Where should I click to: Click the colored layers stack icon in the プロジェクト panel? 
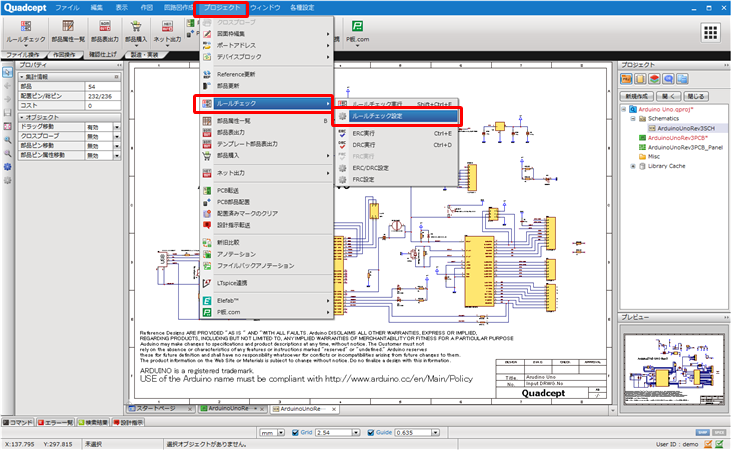point(654,79)
